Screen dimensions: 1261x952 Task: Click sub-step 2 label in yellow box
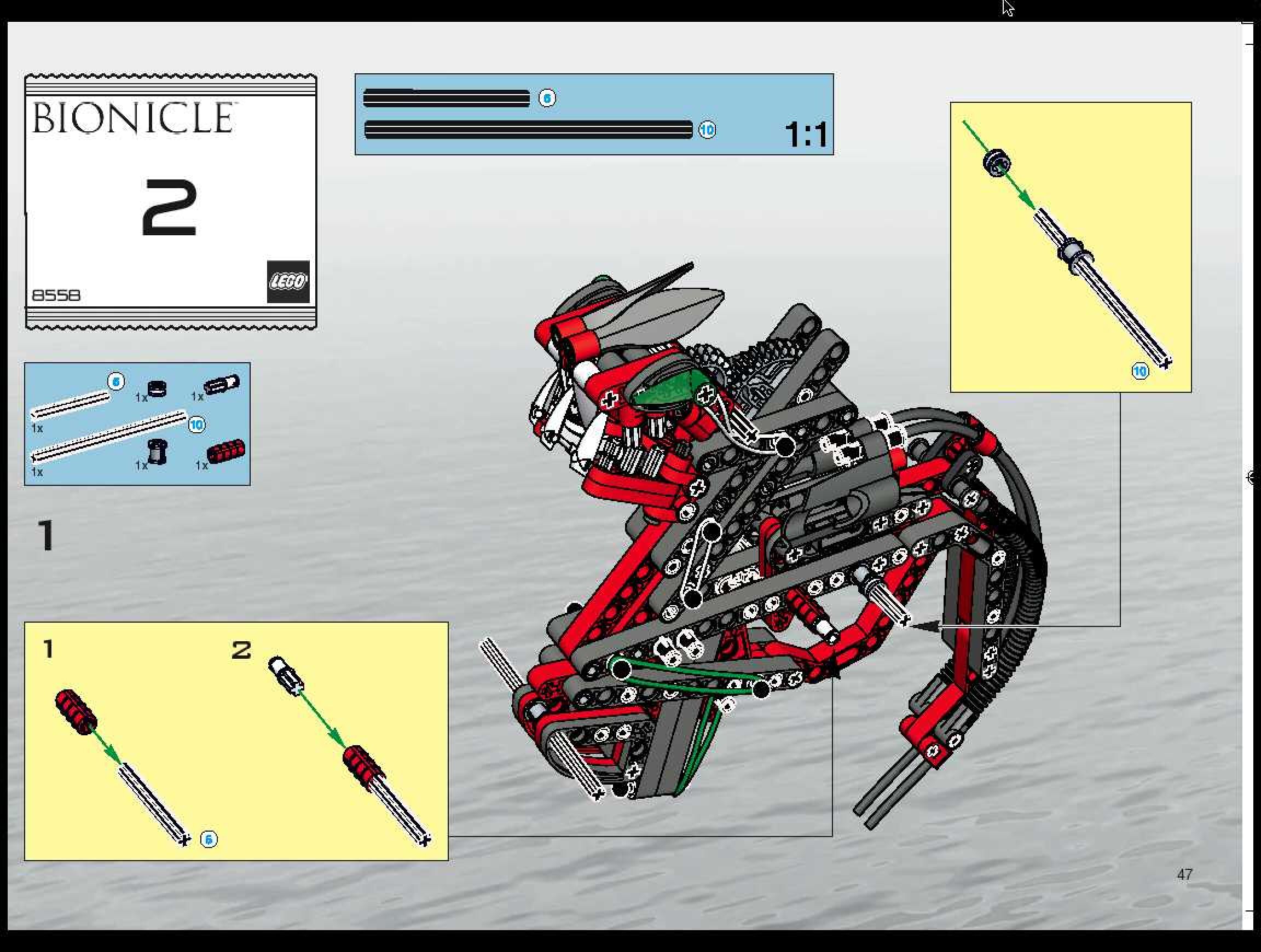coord(241,650)
